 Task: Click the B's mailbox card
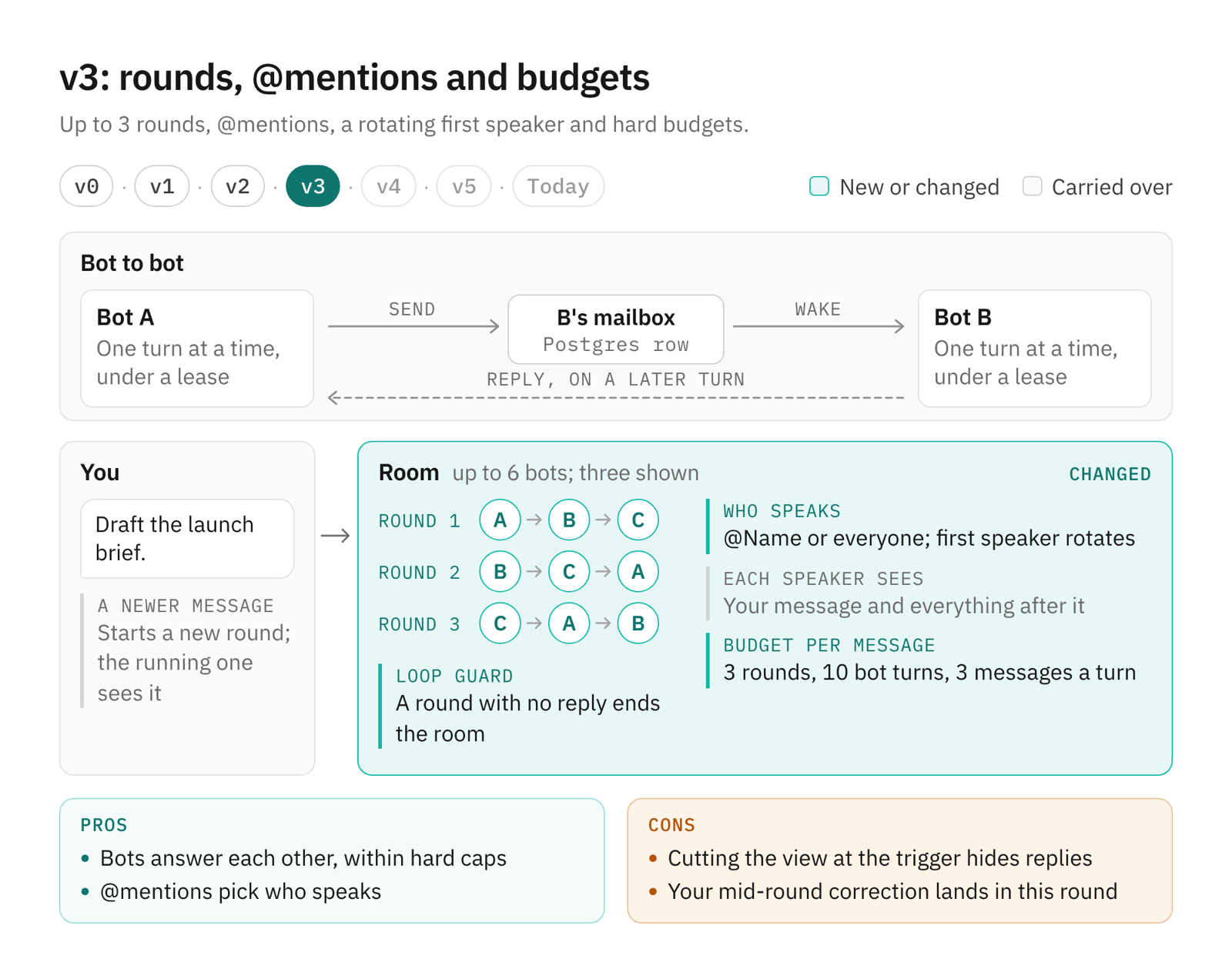616,329
